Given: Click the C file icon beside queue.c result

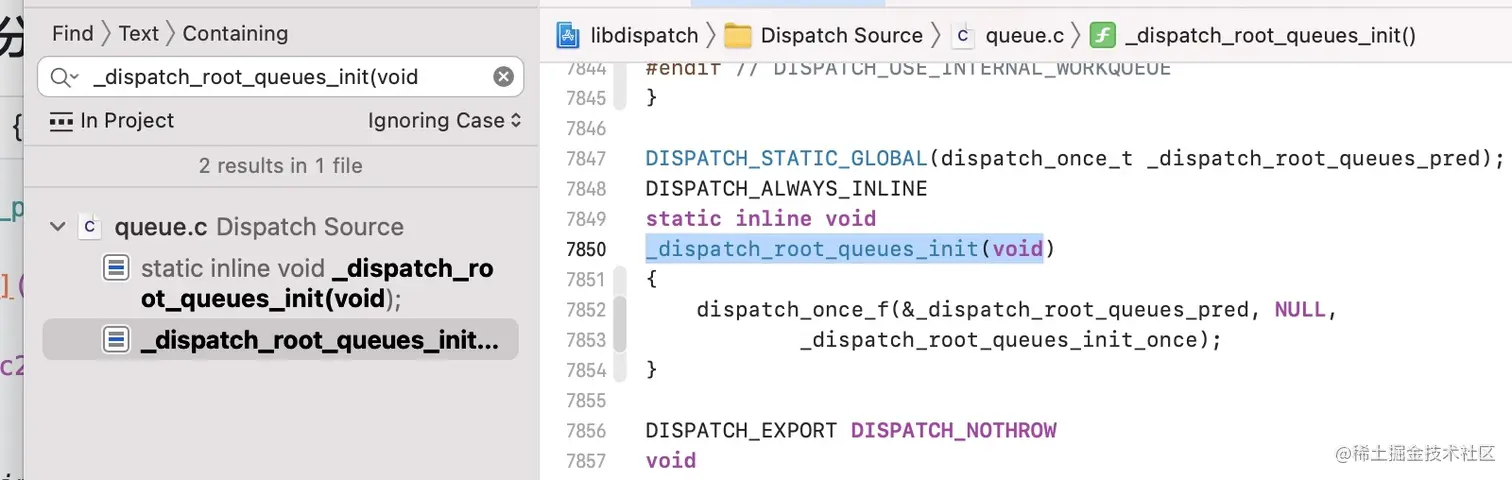Looking at the screenshot, I should pos(90,227).
